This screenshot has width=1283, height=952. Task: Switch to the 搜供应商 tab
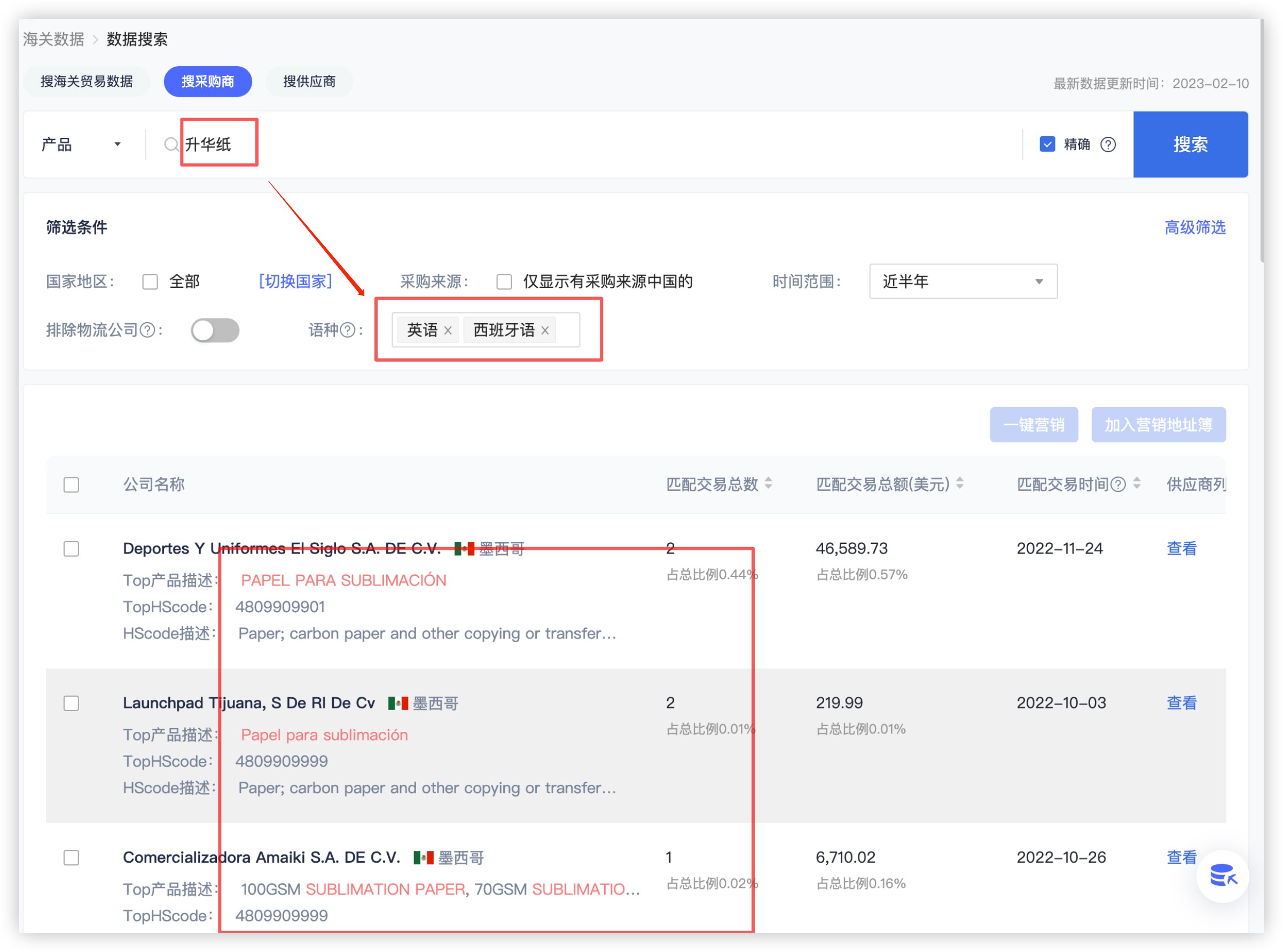tap(309, 81)
